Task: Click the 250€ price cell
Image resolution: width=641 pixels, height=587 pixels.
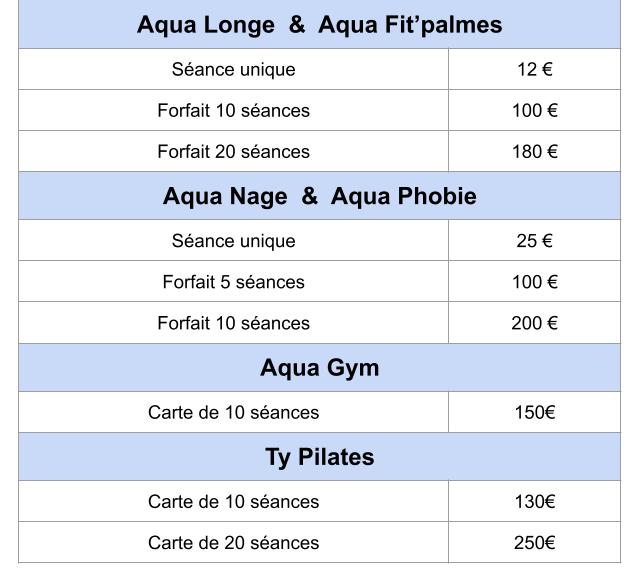Action: tap(535, 542)
